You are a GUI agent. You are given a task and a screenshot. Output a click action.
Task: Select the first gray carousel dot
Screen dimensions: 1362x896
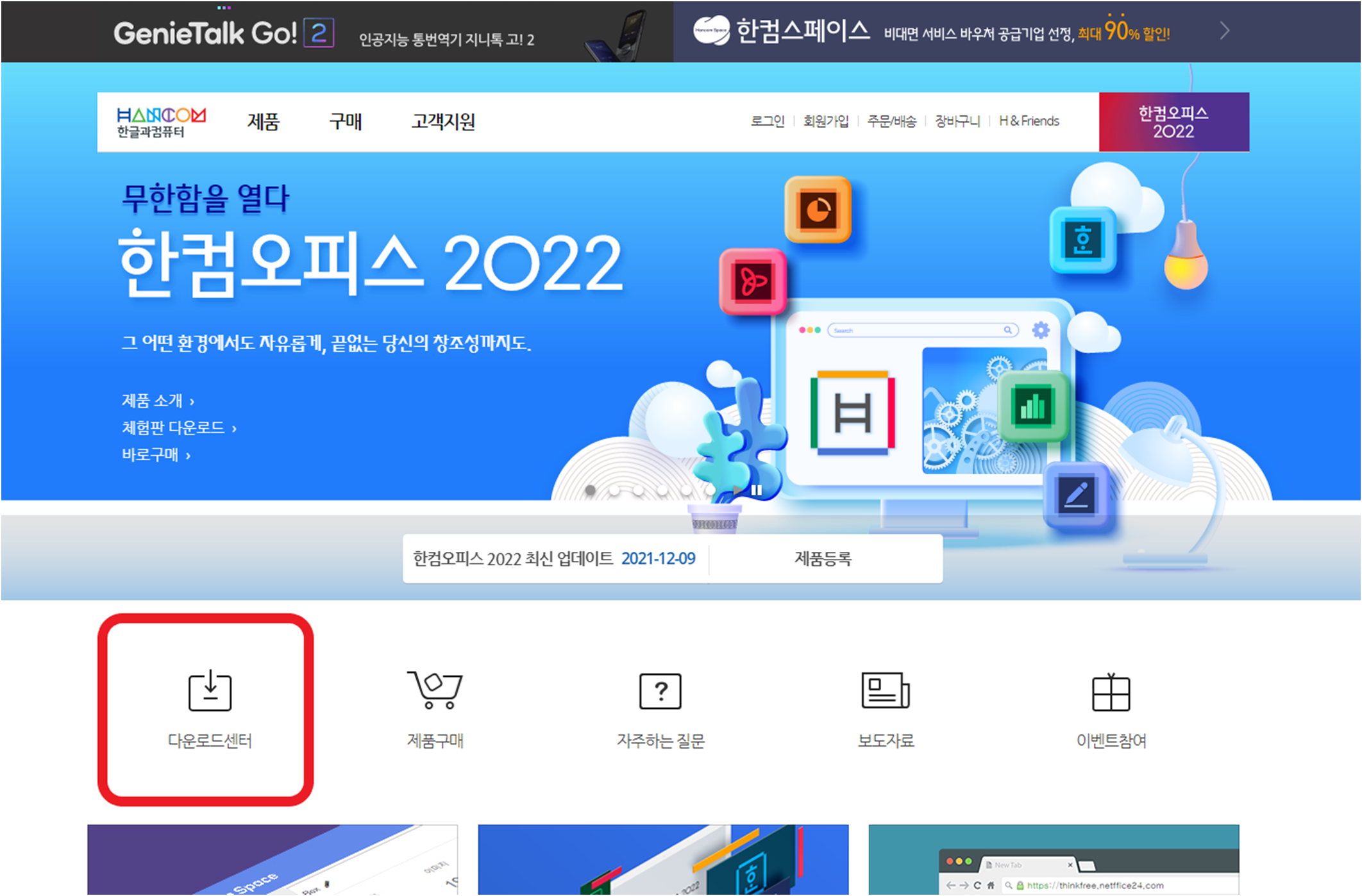pyautogui.click(x=590, y=490)
